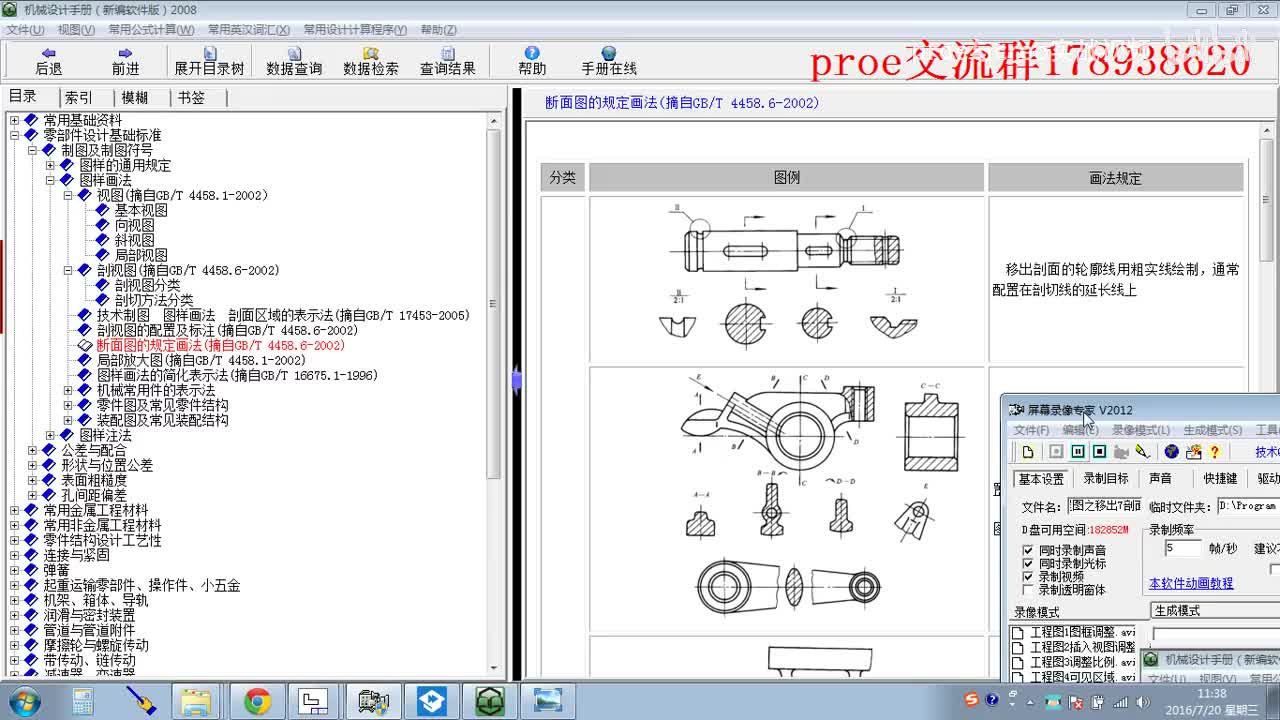Select 基本视图 in the tree

[x=141, y=210]
